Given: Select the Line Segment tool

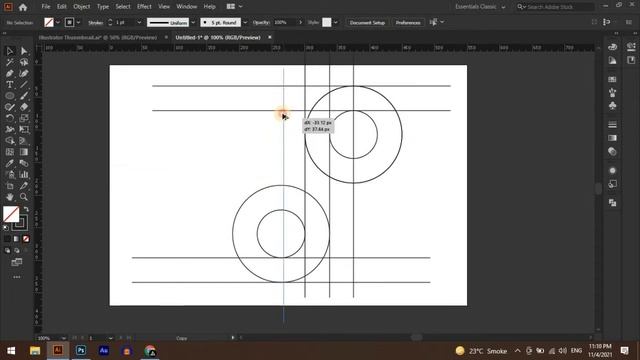Looking at the screenshot, I should [x=24, y=85].
